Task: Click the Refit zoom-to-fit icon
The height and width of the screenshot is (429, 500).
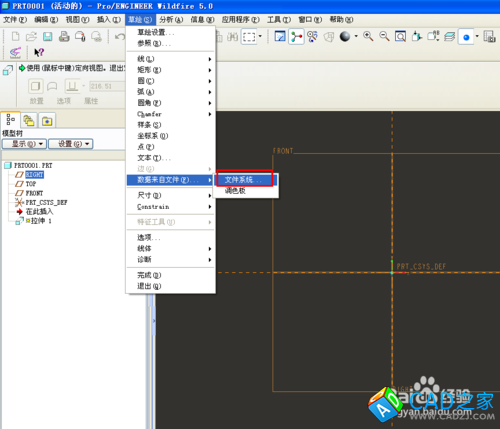Action: tap(400, 36)
